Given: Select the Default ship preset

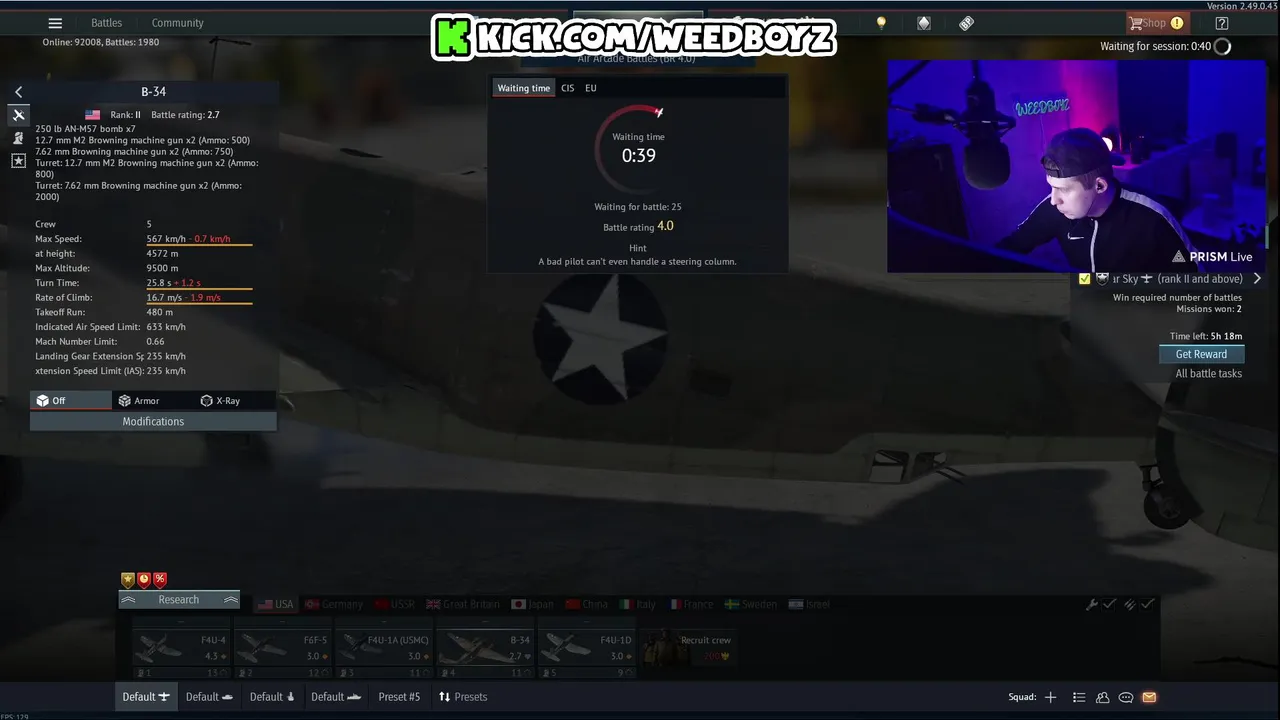Looking at the screenshot, I should point(336,697).
